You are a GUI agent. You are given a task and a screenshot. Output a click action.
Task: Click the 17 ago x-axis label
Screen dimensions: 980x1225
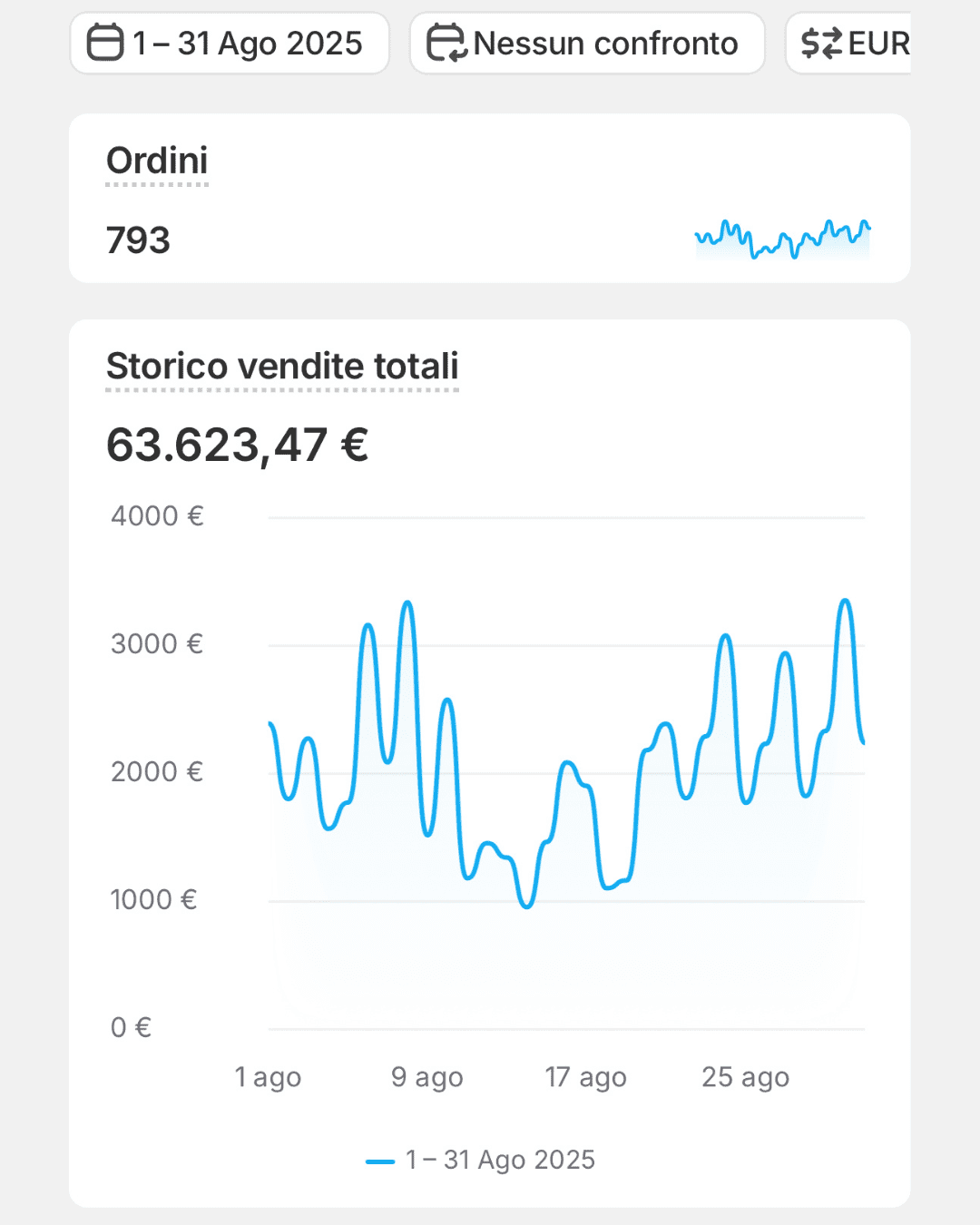tap(586, 1077)
